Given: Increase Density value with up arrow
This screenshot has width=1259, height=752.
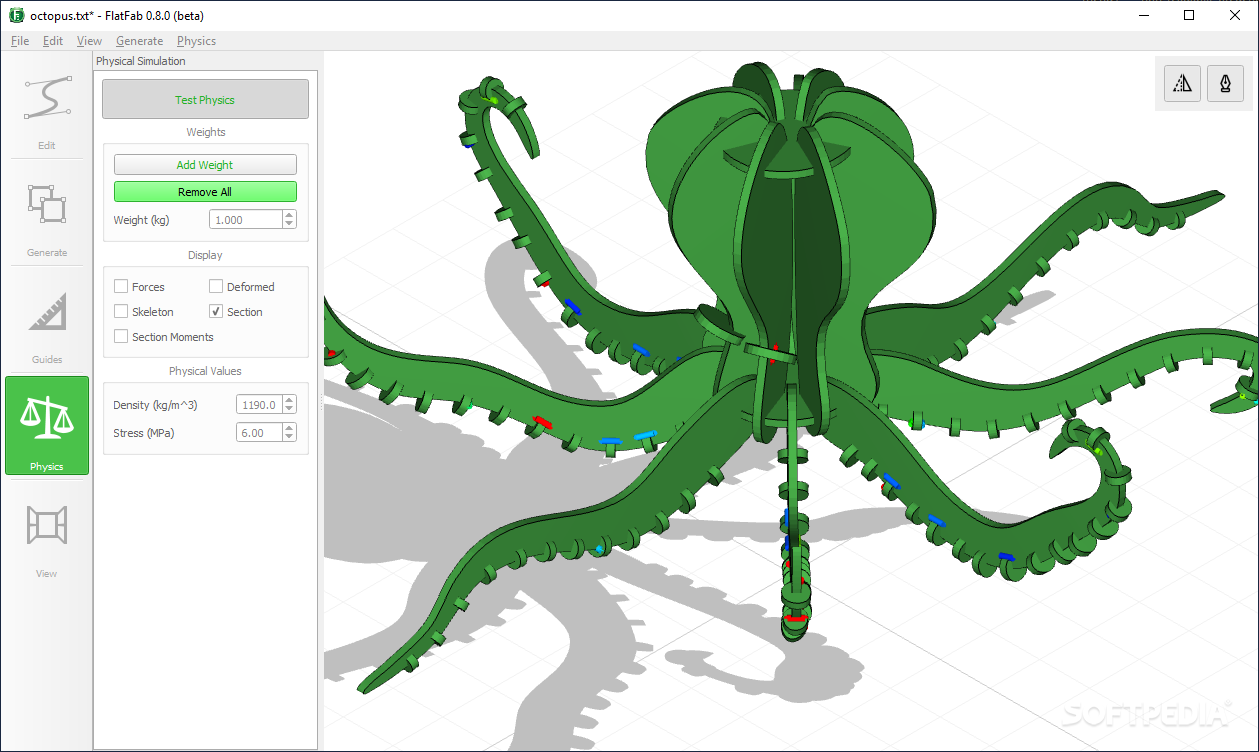Looking at the screenshot, I should click(289, 400).
